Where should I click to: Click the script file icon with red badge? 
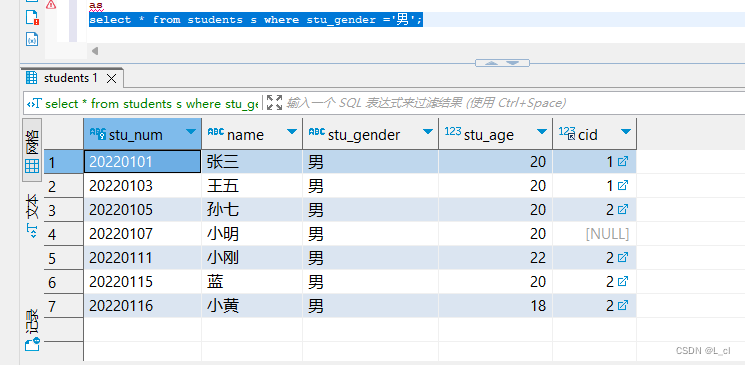click(32, 17)
